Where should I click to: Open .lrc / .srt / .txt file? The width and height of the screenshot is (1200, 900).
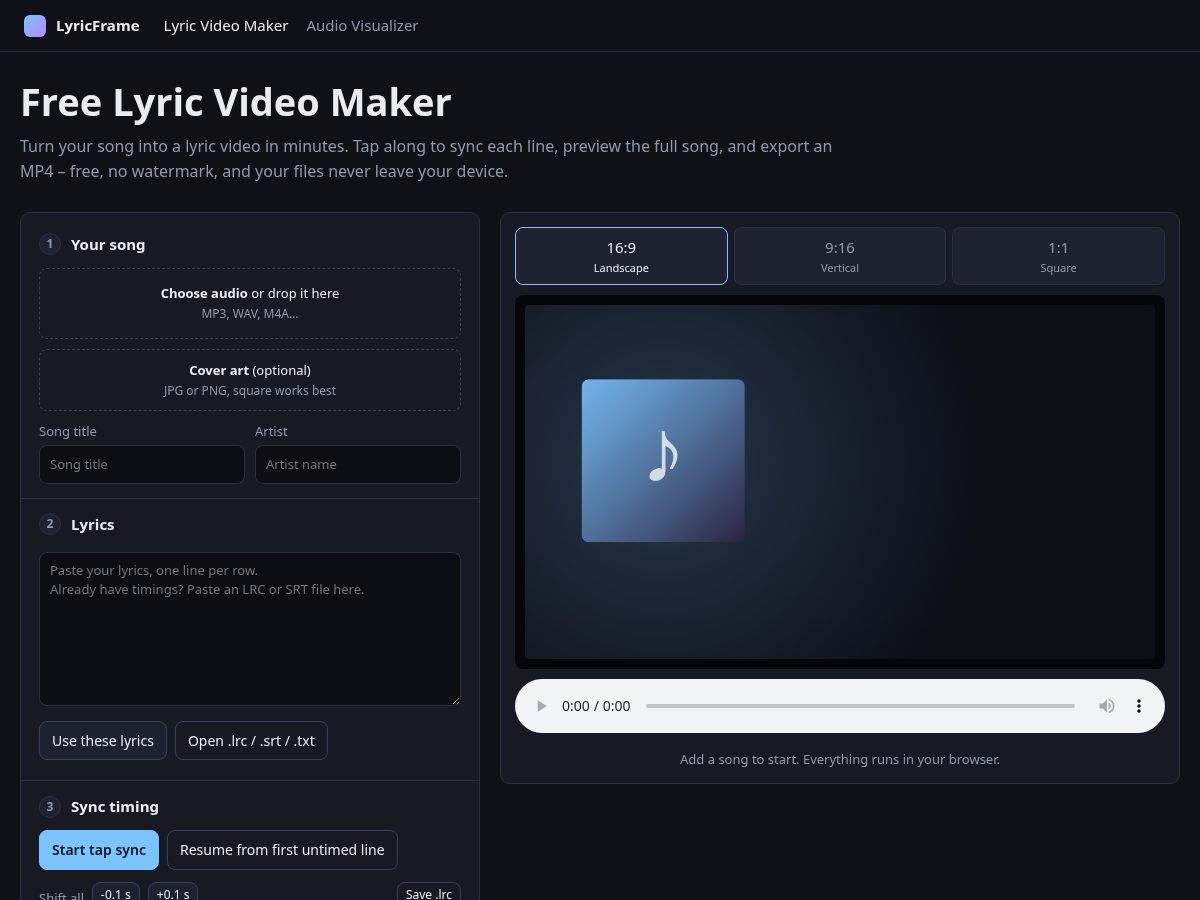(251, 741)
